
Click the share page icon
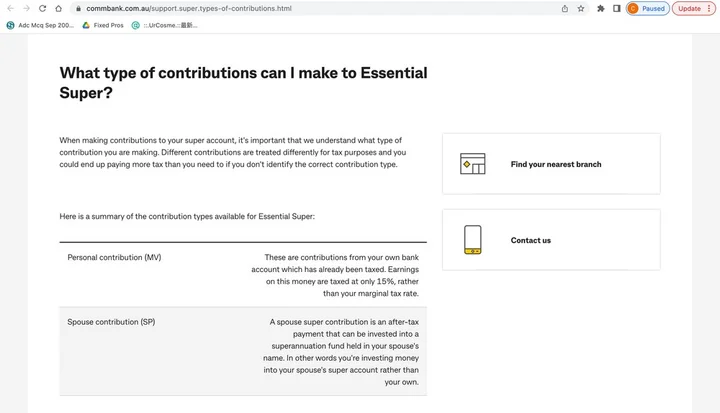pyautogui.click(x=564, y=8)
